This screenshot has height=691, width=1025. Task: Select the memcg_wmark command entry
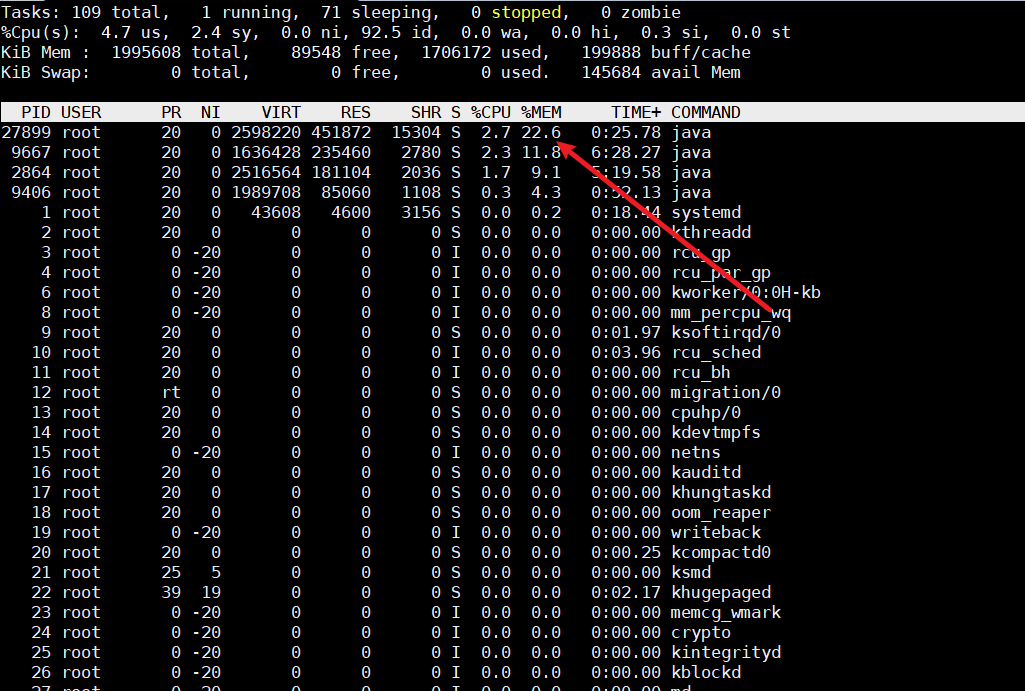[725, 612]
